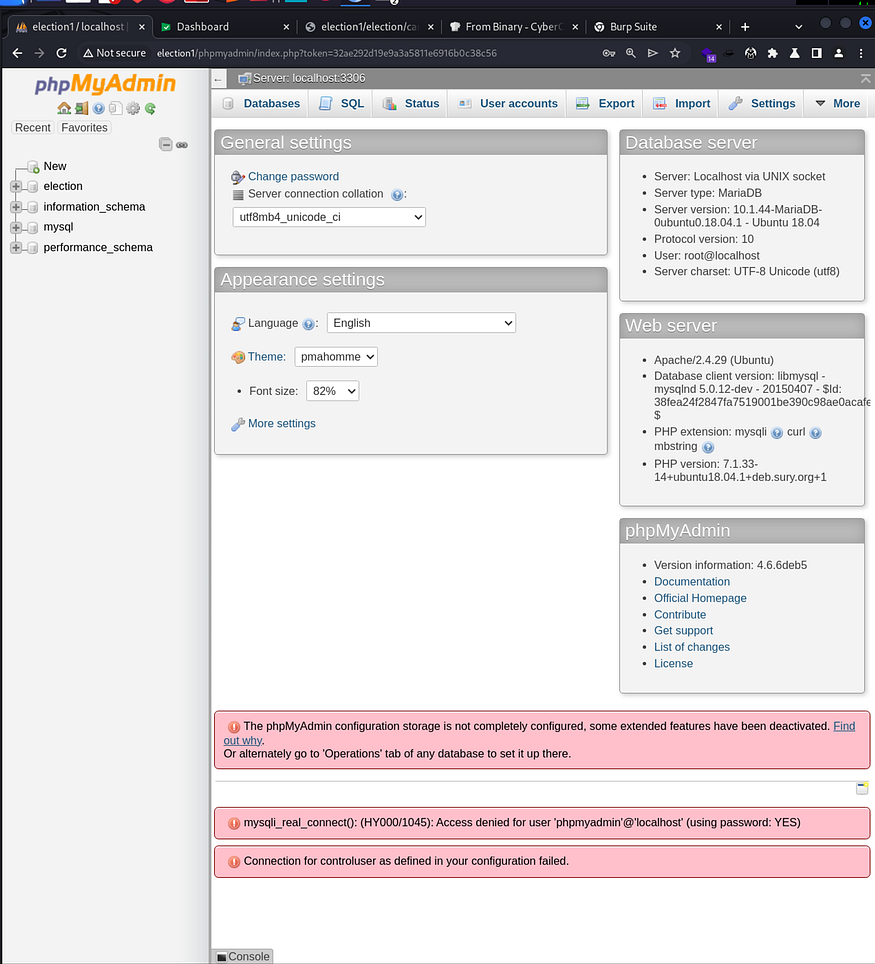Open the Font size dropdown showing 82%
Image resolution: width=875 pixels, height=964 pixels.
pyautogui.click(x=333, y=391)
